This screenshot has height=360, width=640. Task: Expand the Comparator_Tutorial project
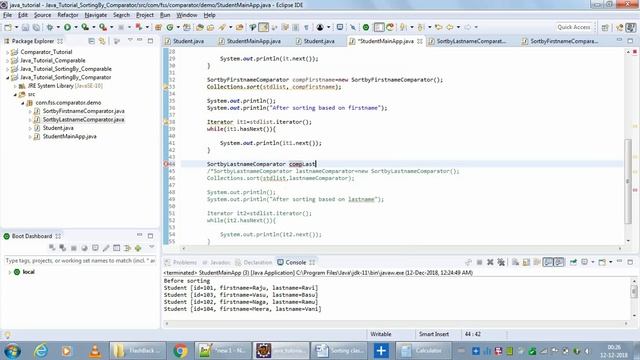coord(7,52)
